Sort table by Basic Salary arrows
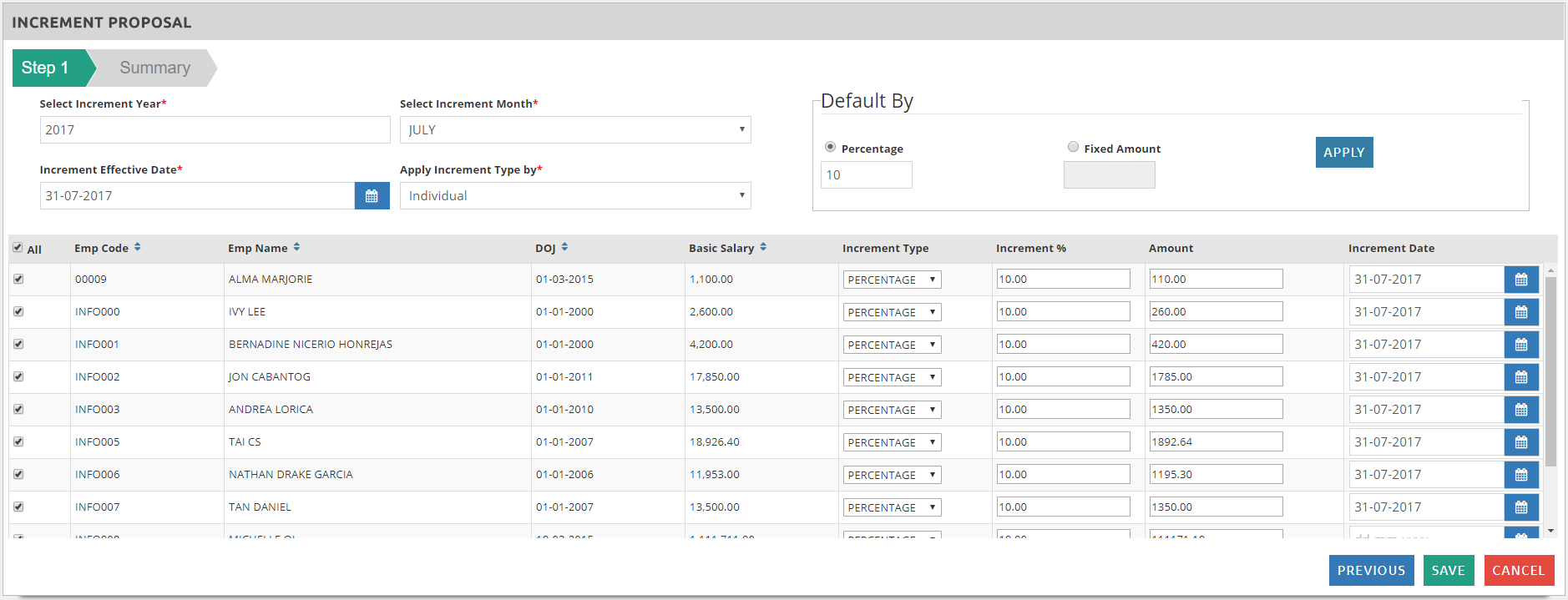 coord(763,247)
